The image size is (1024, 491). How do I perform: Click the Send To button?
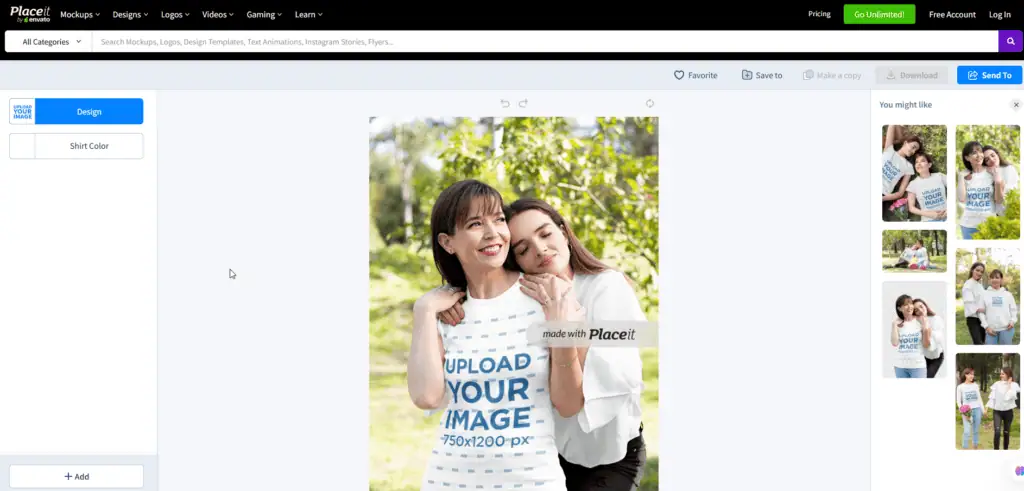click(989, 75)
